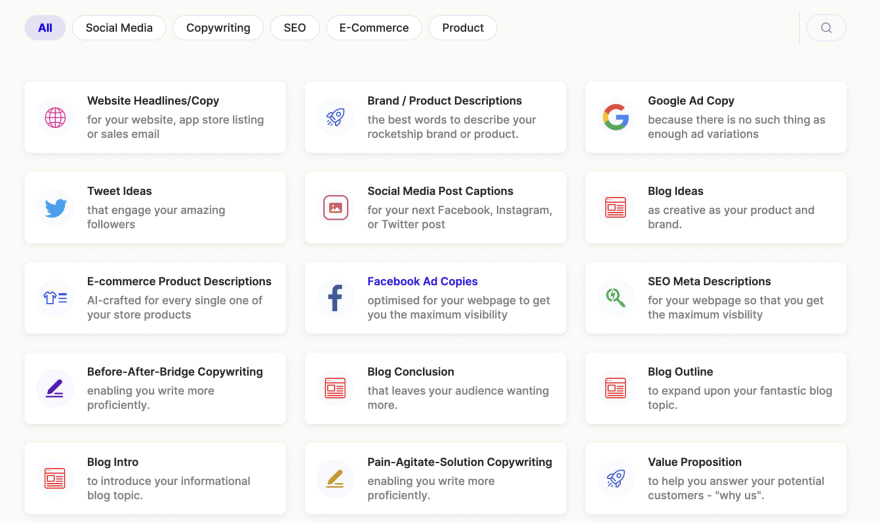Click text 'for your next Facebook, Instagram,'
Screen dimensions: 880x523
(460, 210)
